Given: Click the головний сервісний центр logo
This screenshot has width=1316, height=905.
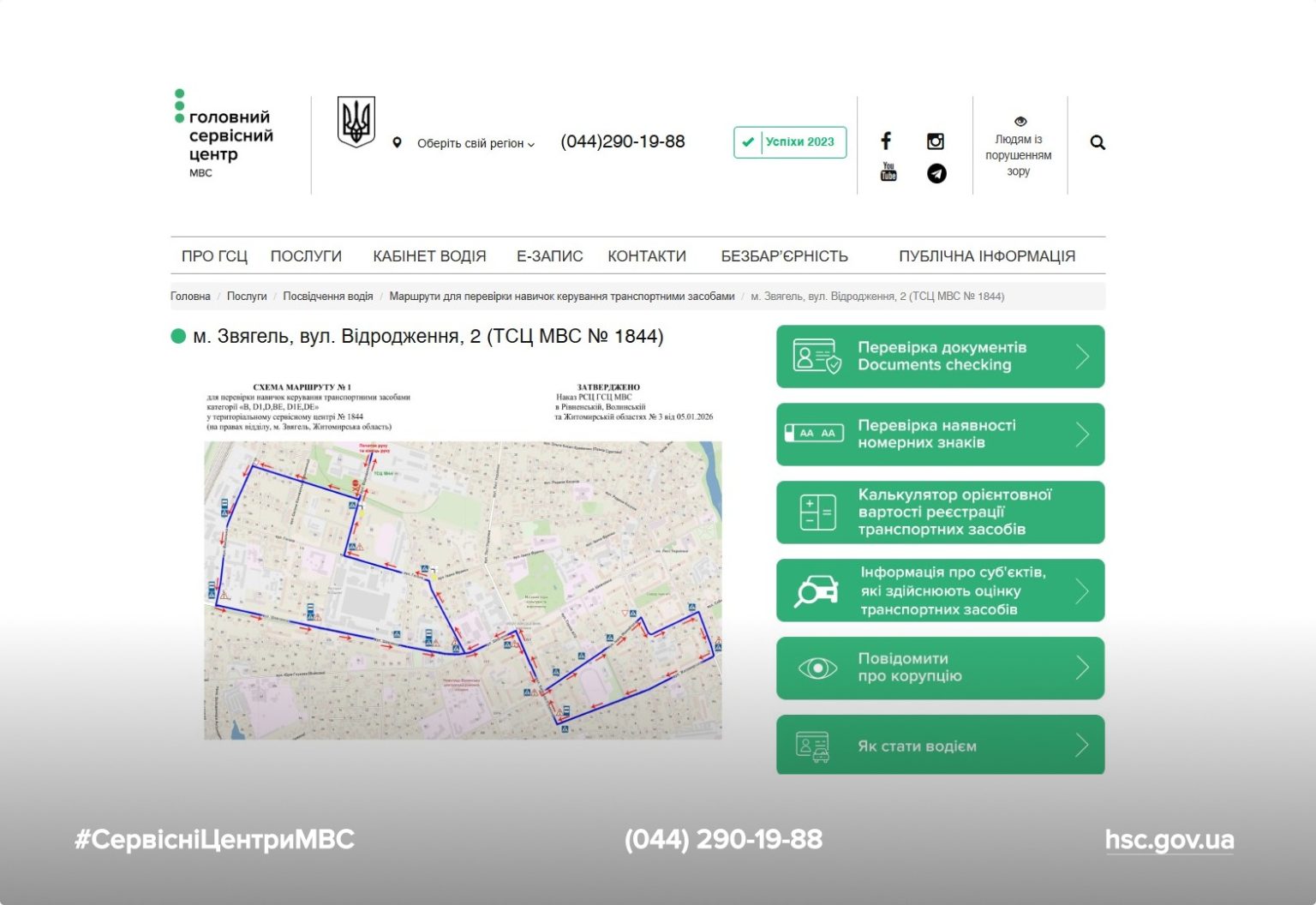Looking at the screenshot, I should (x=224, y=137).
